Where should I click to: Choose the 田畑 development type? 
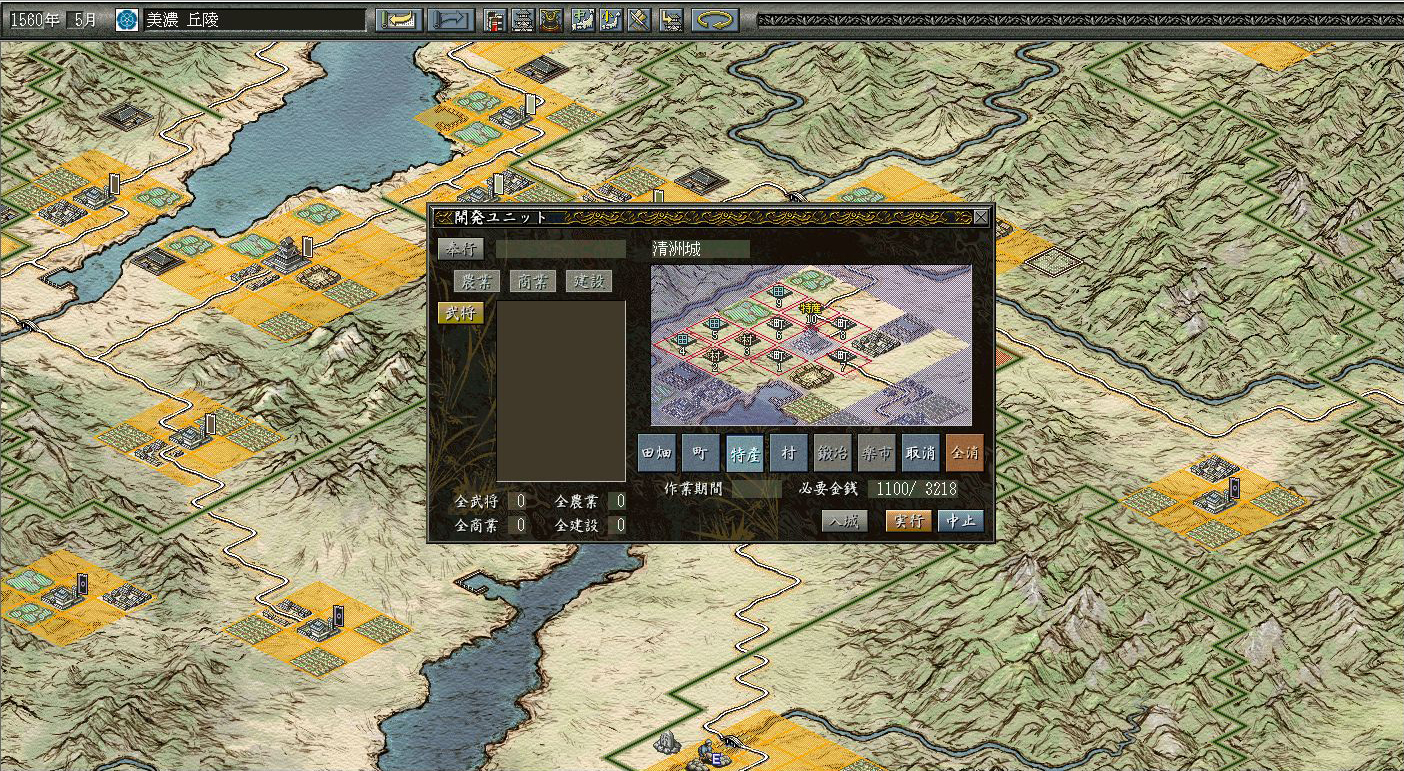click(657, 453)
